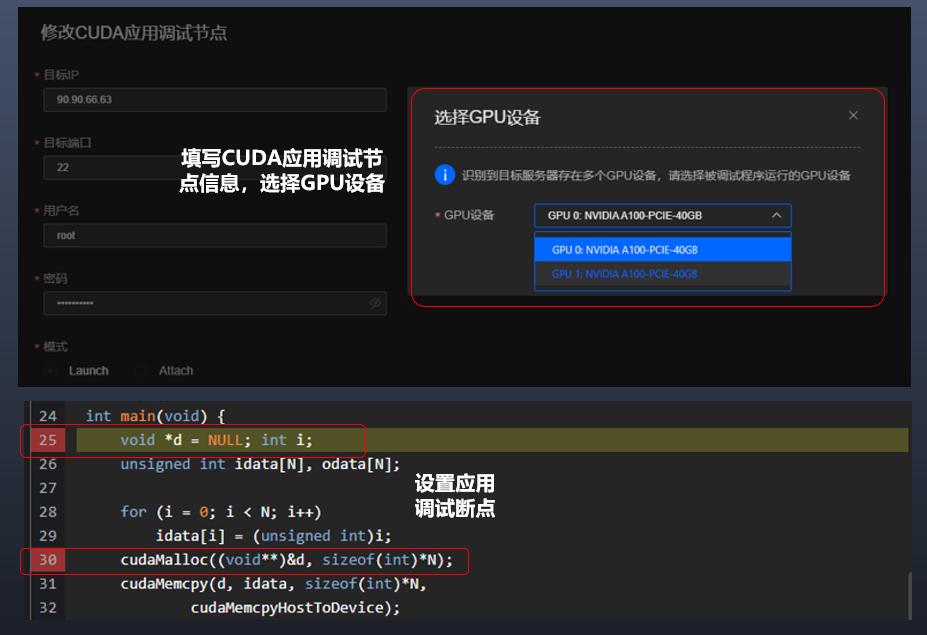Click the 目标IP input field showing 90.90.66.63
This screenshot has height=635, width=927.
[215, 99]
